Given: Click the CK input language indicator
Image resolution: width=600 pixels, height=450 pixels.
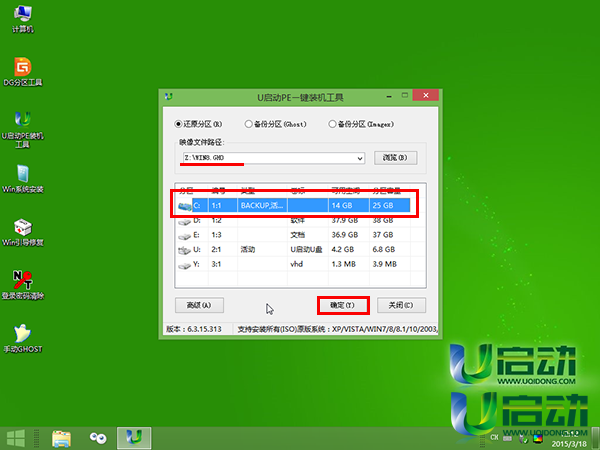Looking at the screenshot, I should [494, 437].
